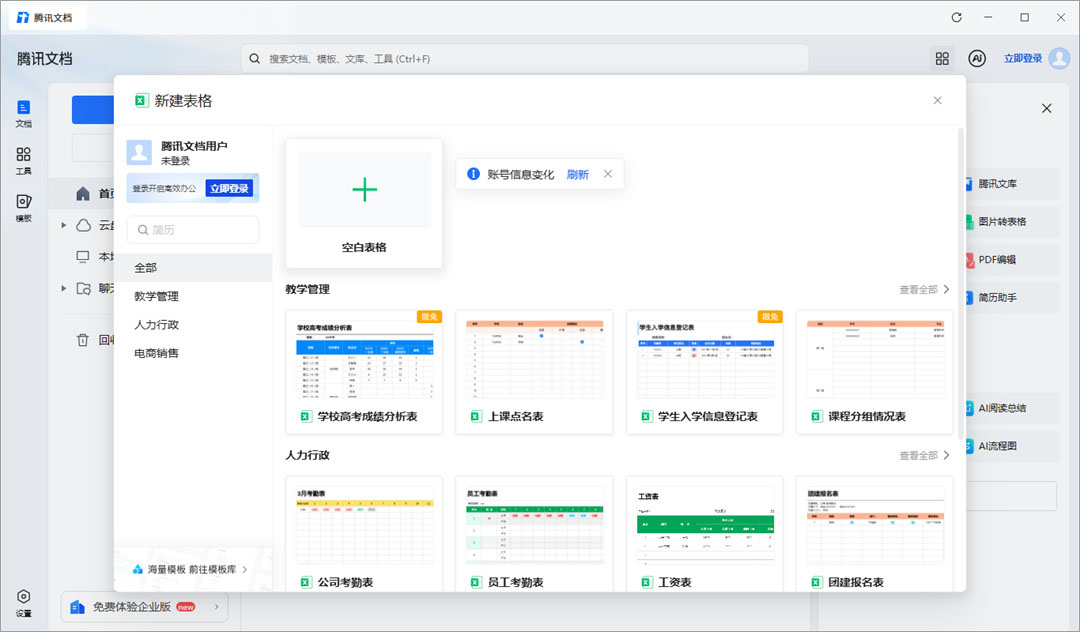
Task: Open the 图片转表格 tool
Action: pyautogui.click(x=1011, y=222)
